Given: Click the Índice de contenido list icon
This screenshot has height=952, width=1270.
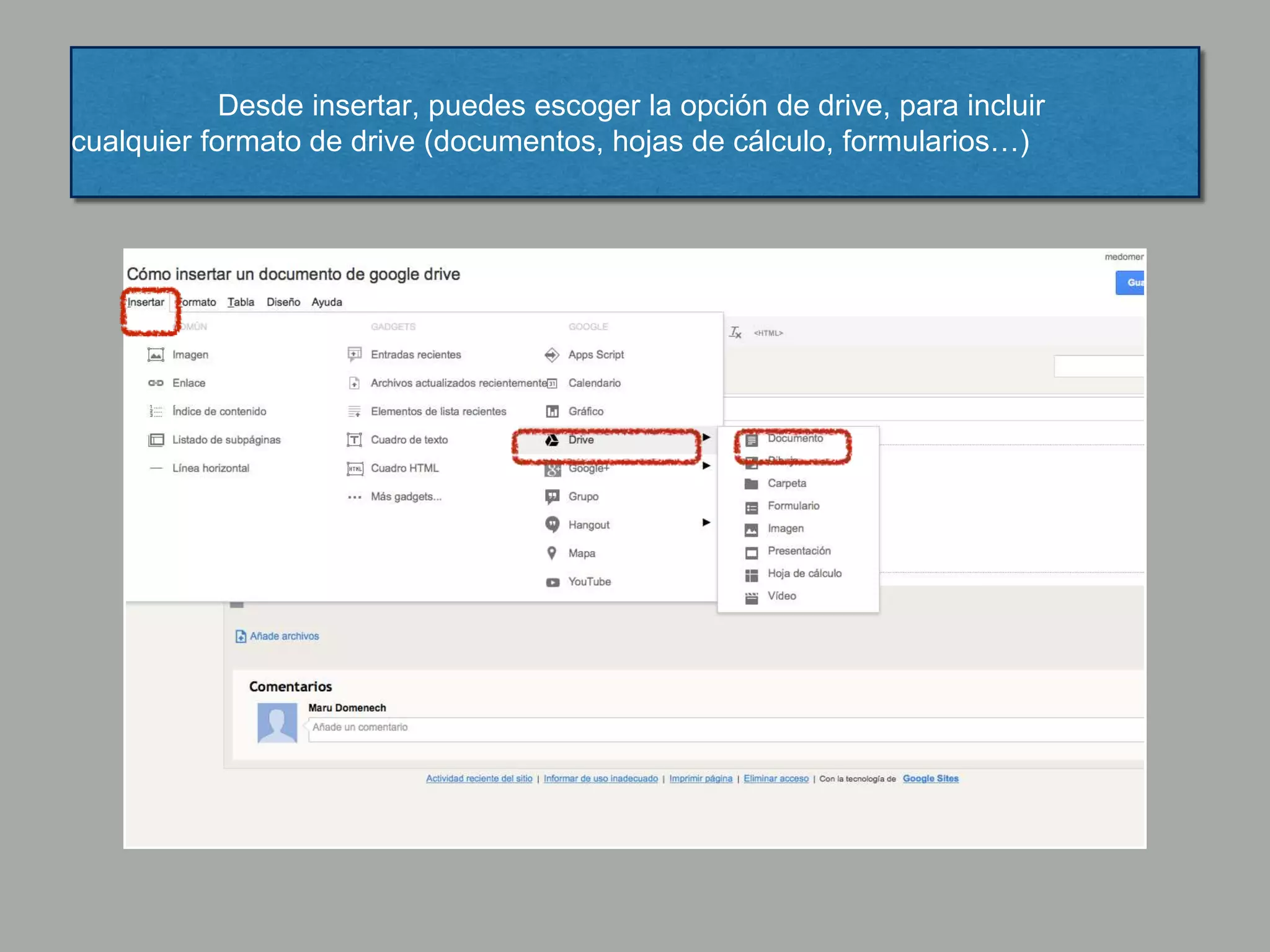Looking at the screenshot, I should (156, 411).
